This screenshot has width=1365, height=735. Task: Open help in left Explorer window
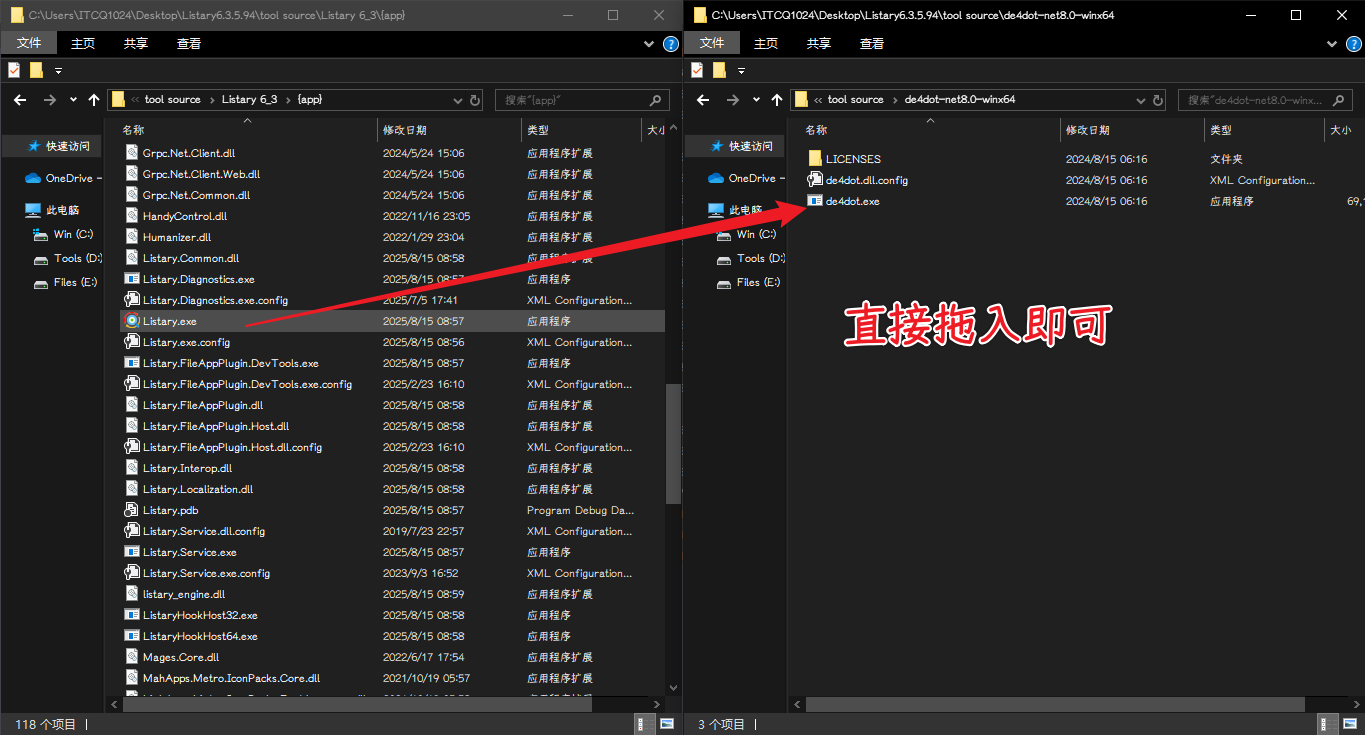click(670, 44)
